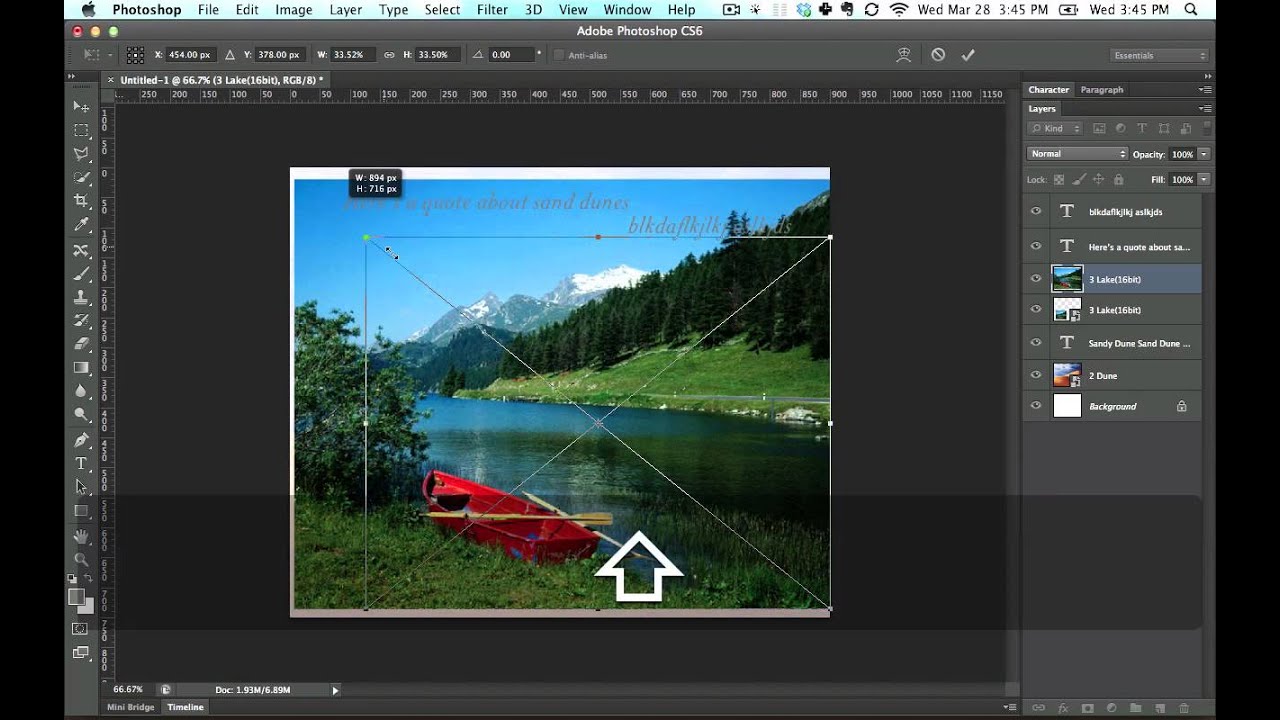Screen dimensions: 1280x720
Task: Open the Kind layer filter dropdown
Action: click(x=1055, y=128)
